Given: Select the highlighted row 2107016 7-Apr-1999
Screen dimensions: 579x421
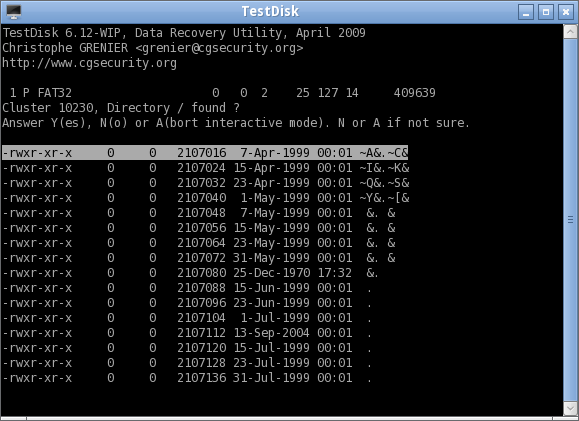Looking at the screenshot, I should (x=205, y=153).
